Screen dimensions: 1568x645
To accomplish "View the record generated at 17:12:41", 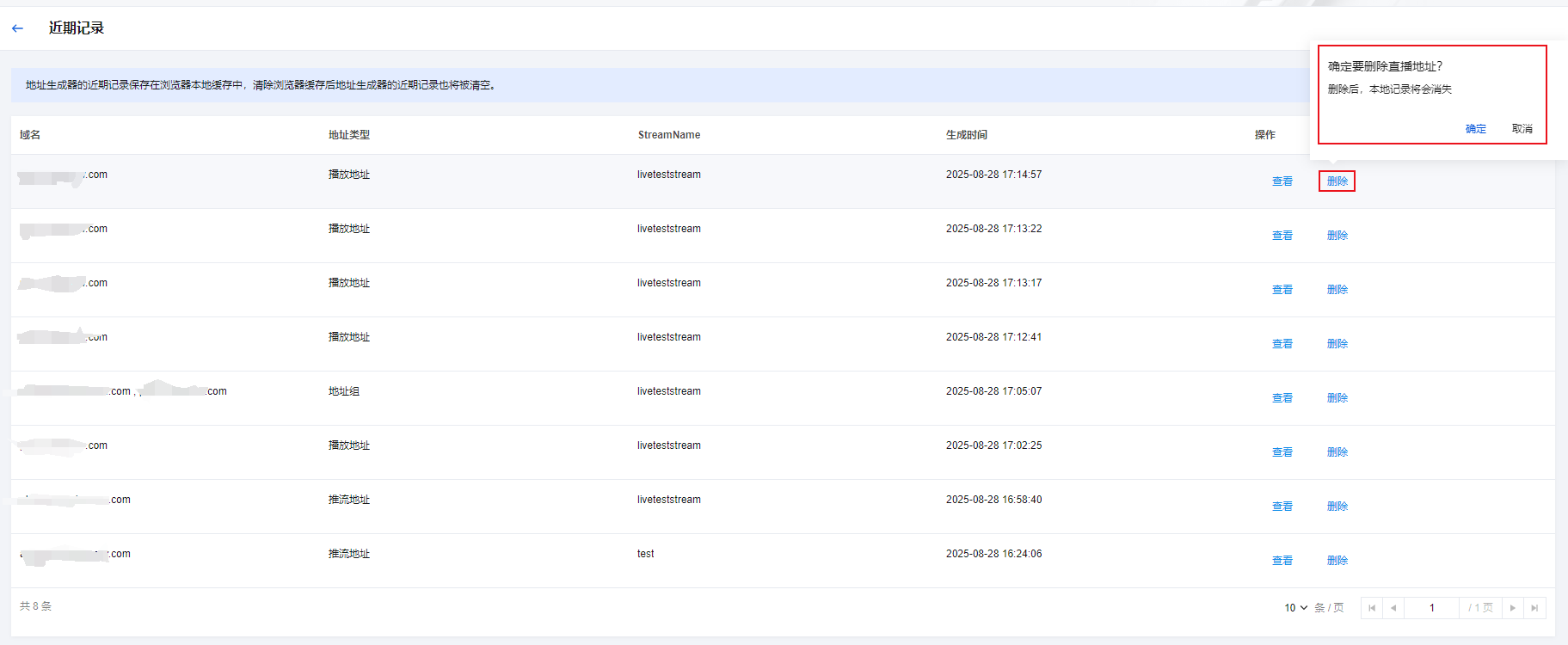I will (1282, 344).
